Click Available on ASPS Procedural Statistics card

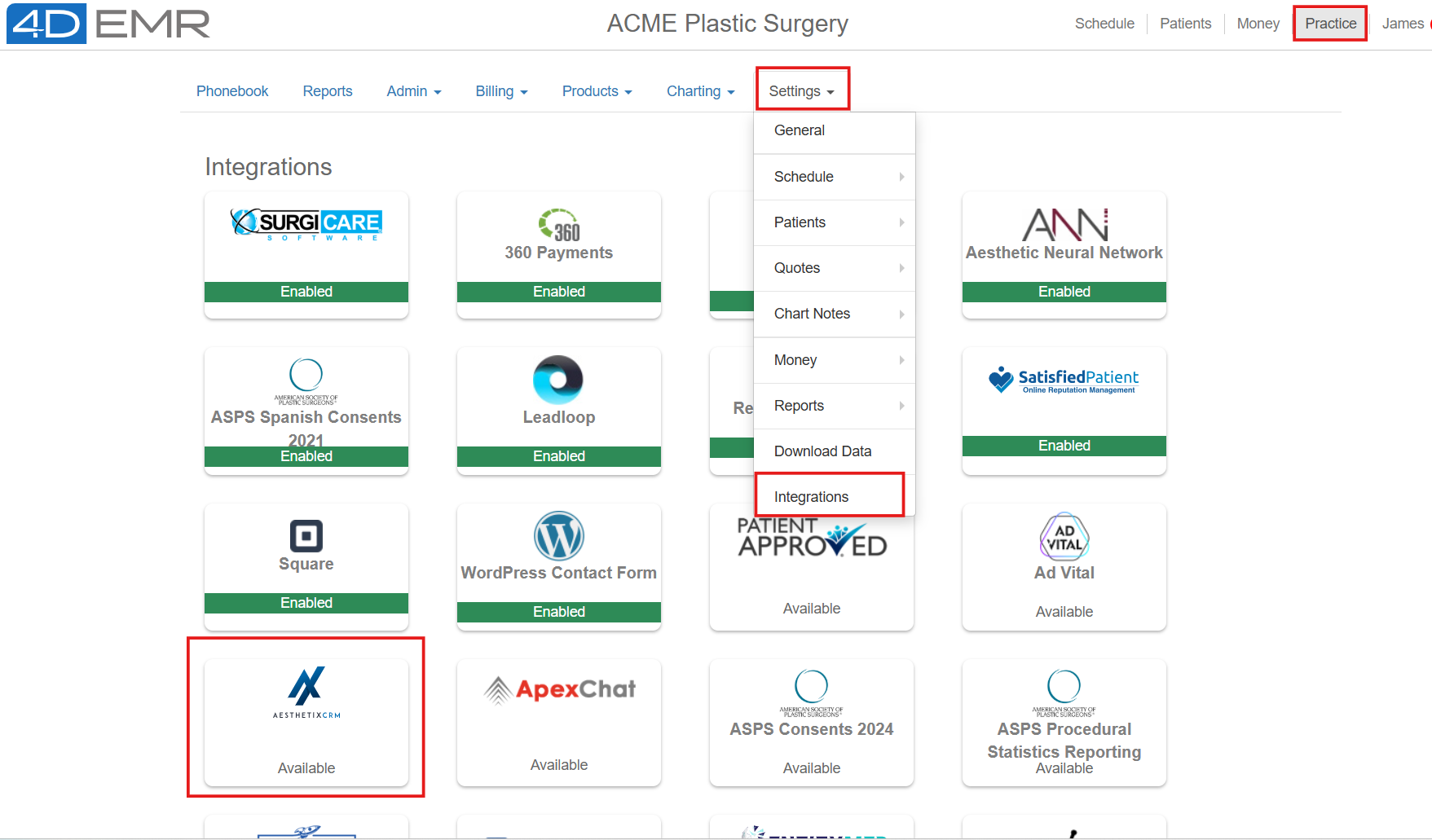(1064, 768)
